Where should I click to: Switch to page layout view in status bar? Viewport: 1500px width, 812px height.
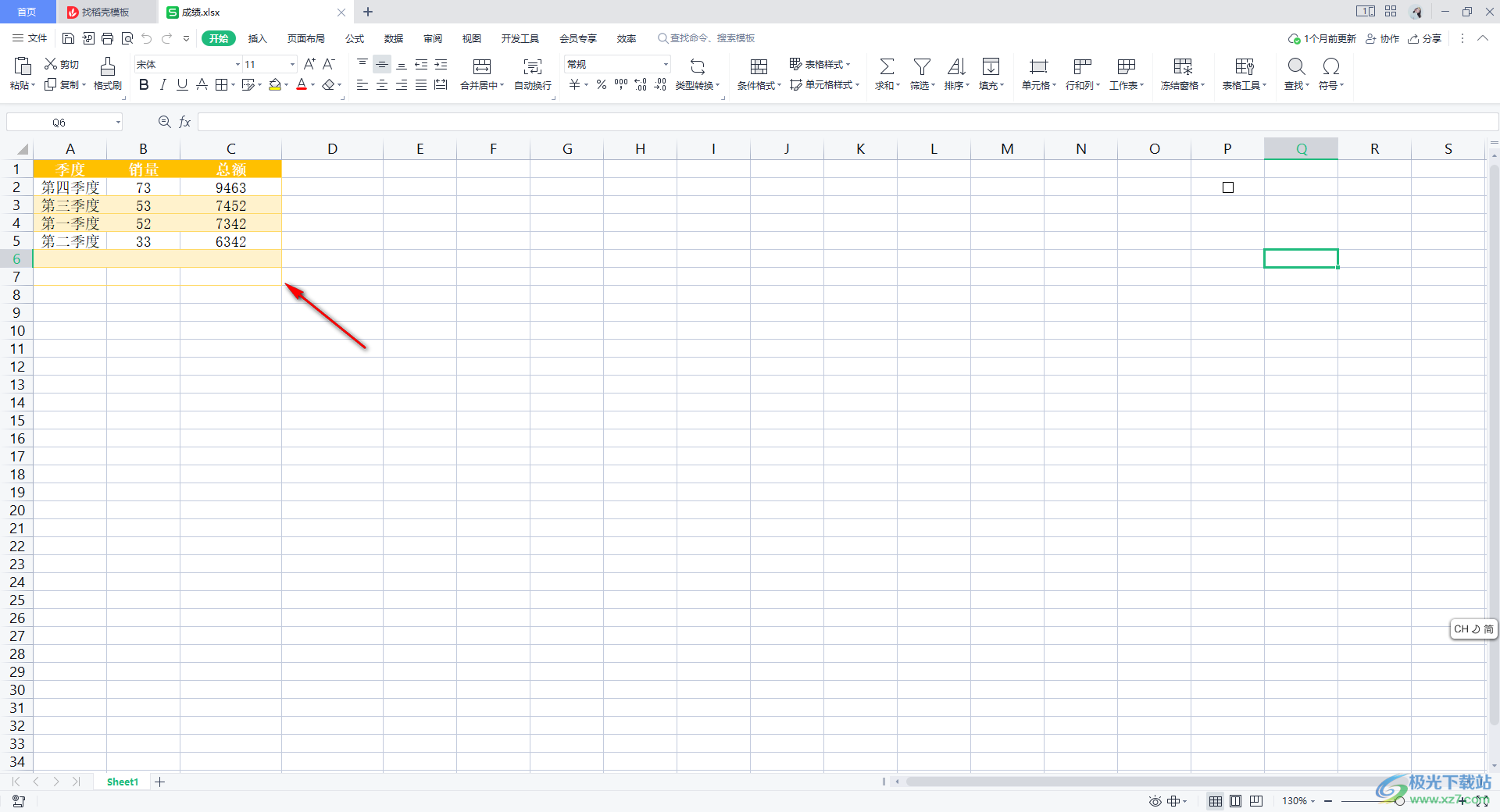(x=1235, y=801)
